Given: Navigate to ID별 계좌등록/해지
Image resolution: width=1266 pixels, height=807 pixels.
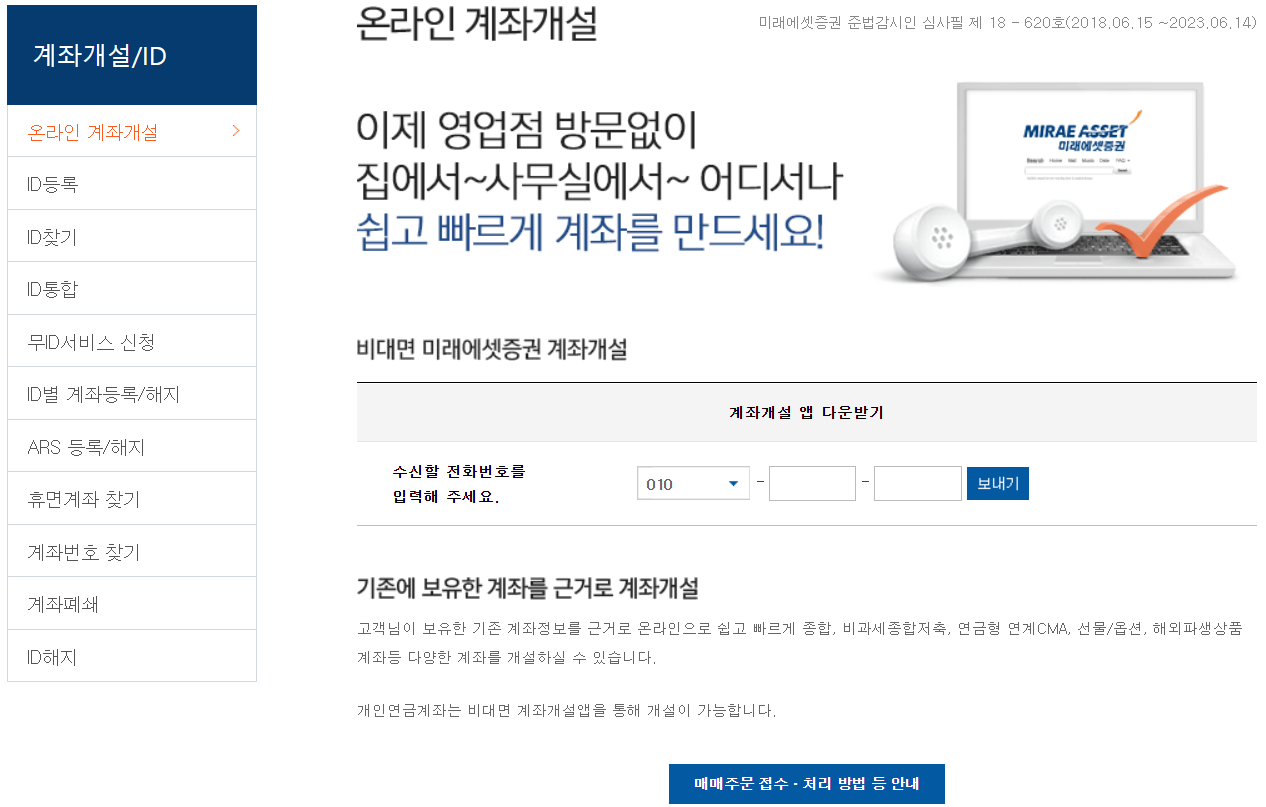Looking at the screenshot, I should point(131,394).
